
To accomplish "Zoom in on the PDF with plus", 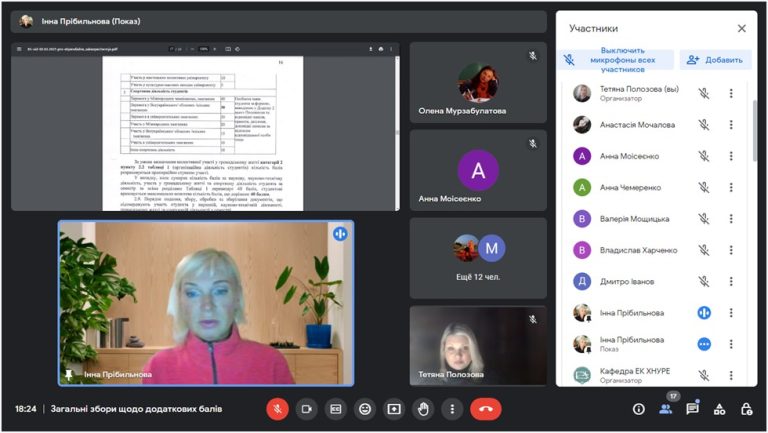I will 215,49.
